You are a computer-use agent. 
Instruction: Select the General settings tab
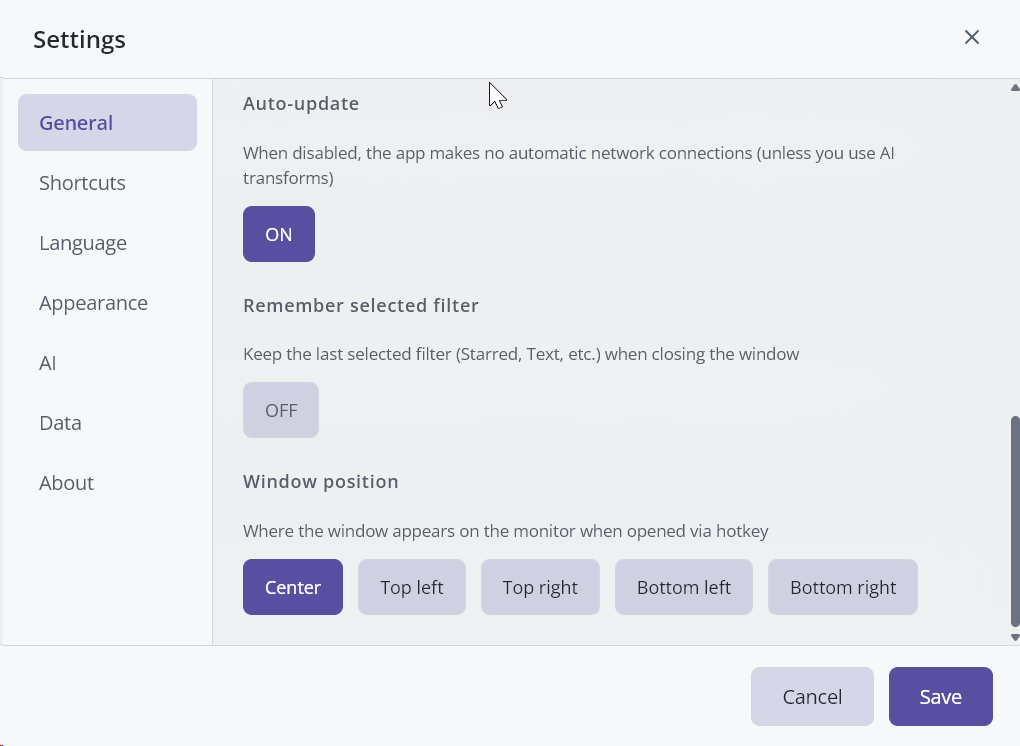point(107,123)
